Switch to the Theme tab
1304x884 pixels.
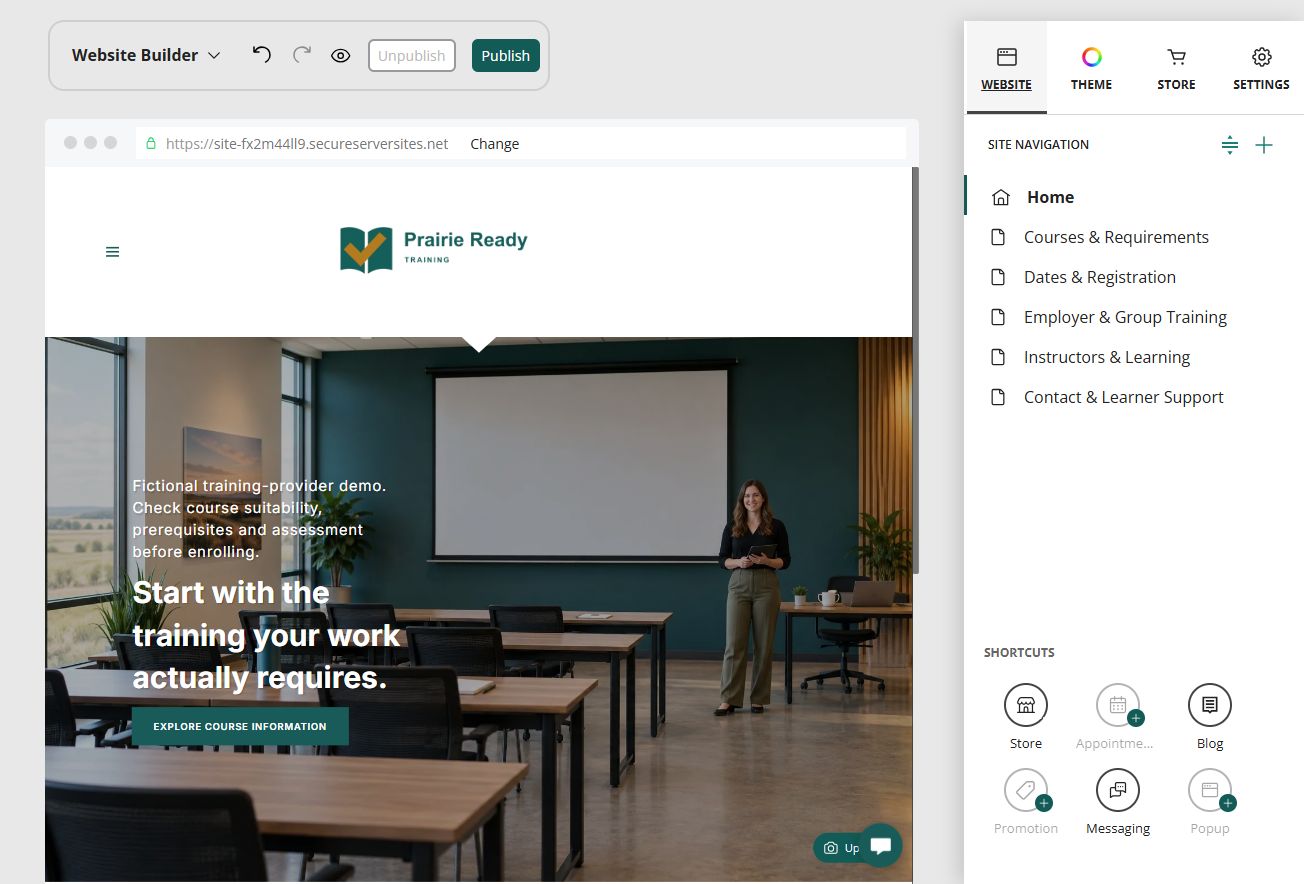1091,69
